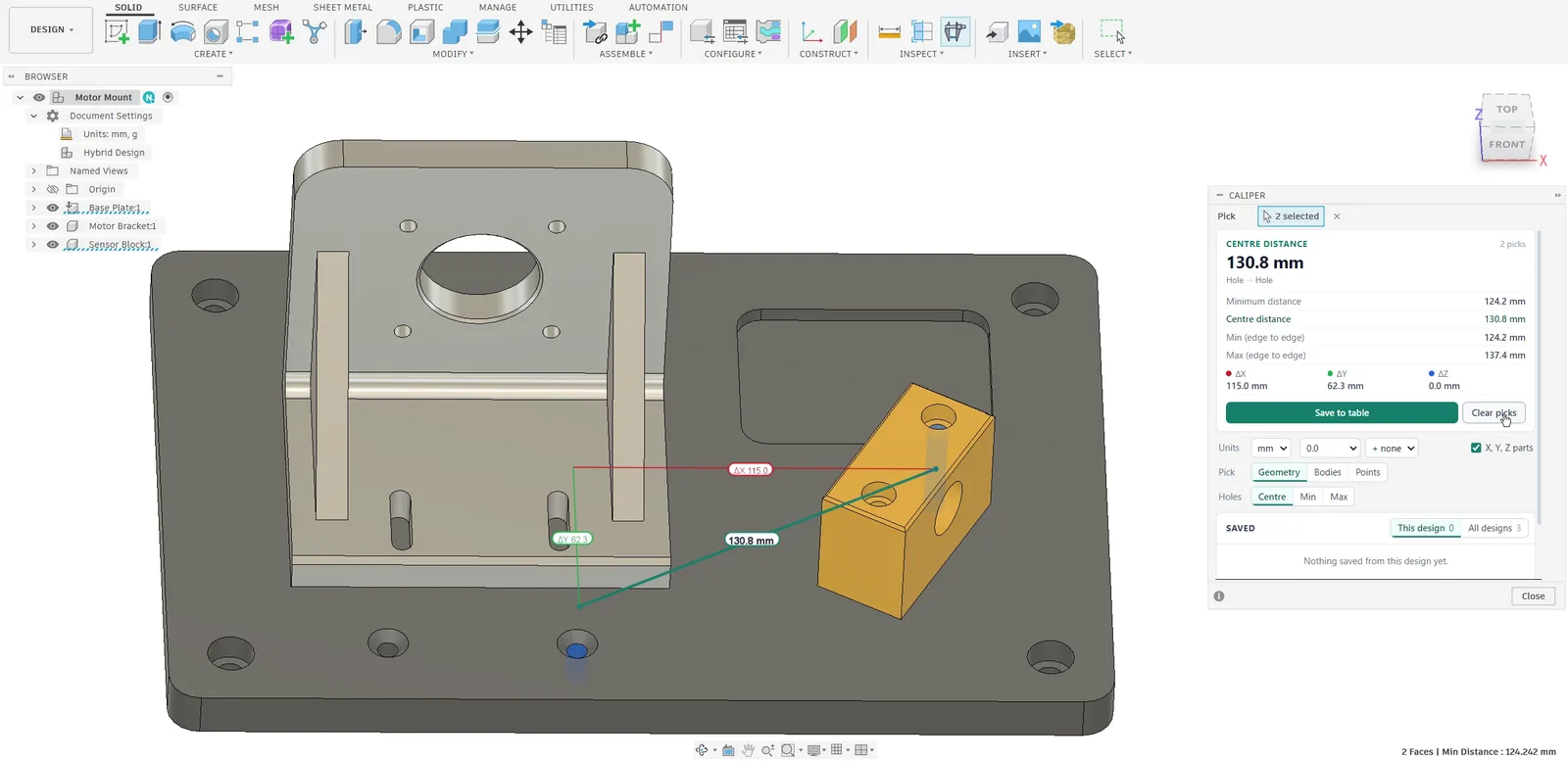1568x761 pixels.
Task: Activate the Motor Mount radio button
Action: [x=168, y=97]
